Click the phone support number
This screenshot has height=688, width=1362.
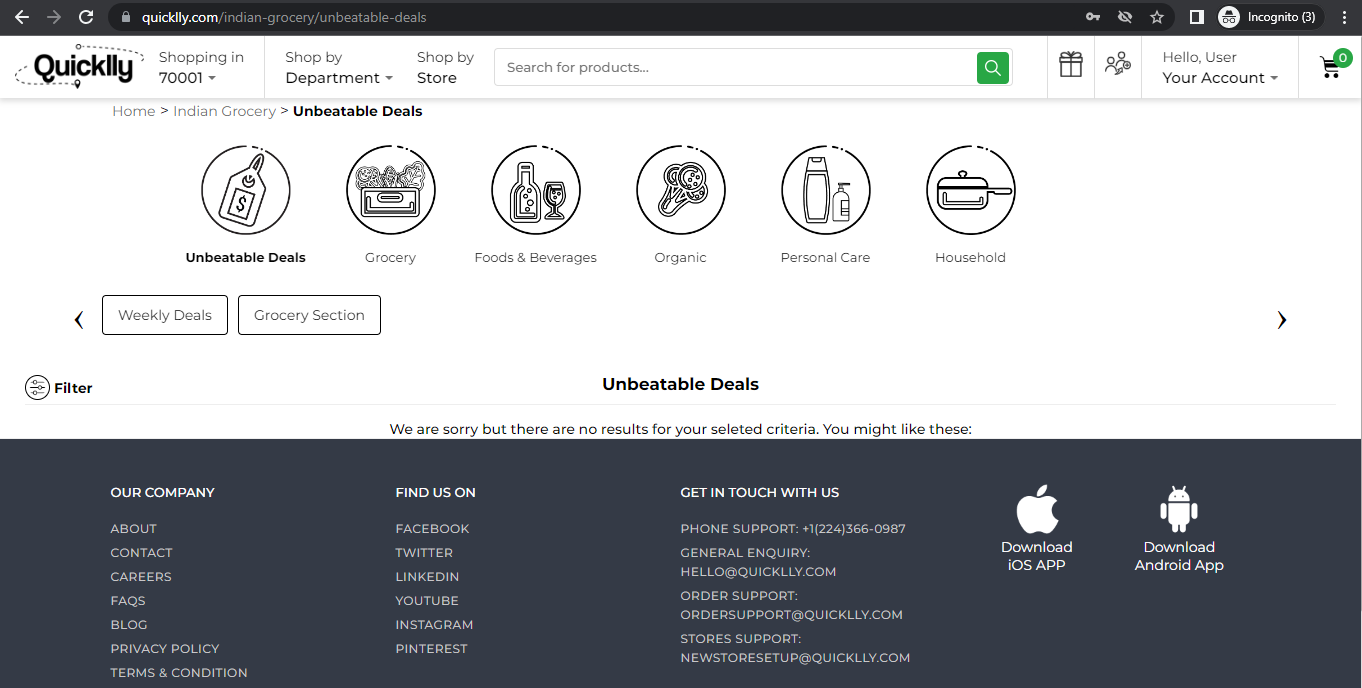click(854, 529)
